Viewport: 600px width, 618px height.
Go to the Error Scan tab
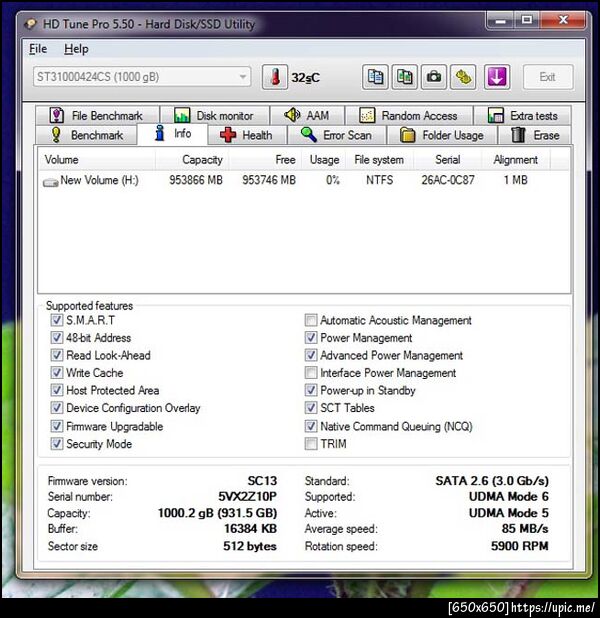pos(336,135)
